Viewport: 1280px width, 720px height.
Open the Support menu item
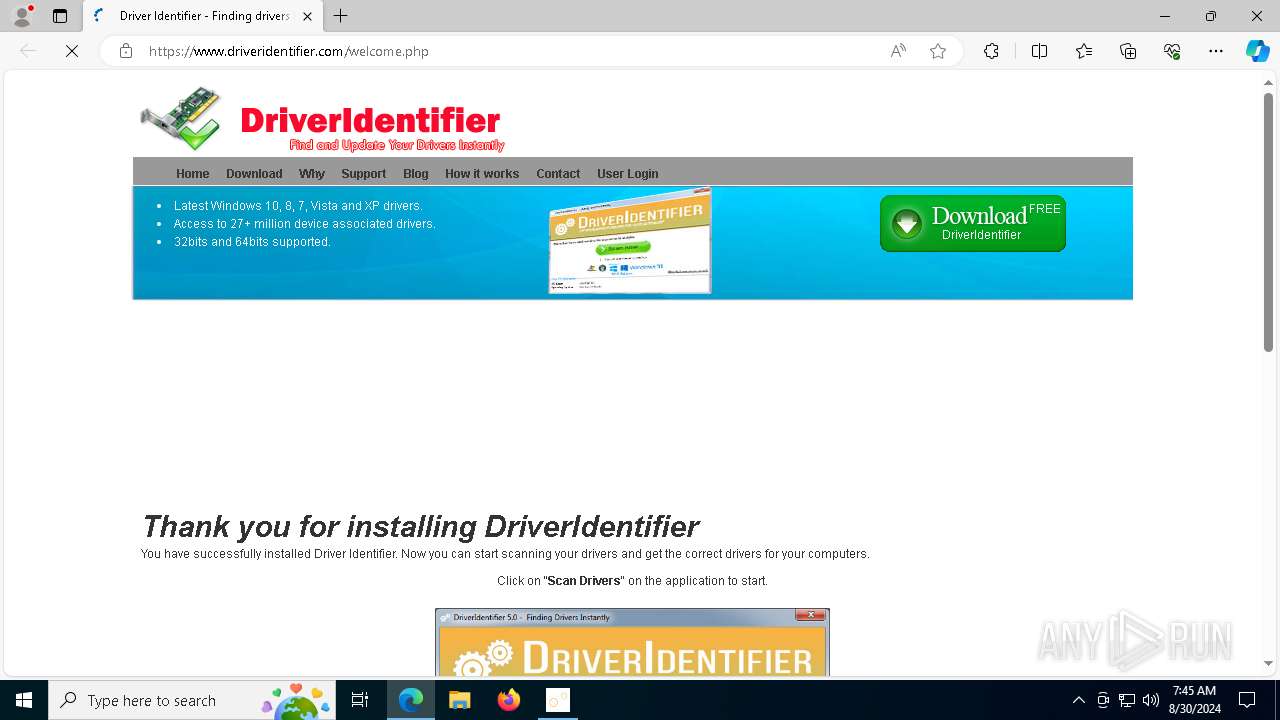point(364,174)
